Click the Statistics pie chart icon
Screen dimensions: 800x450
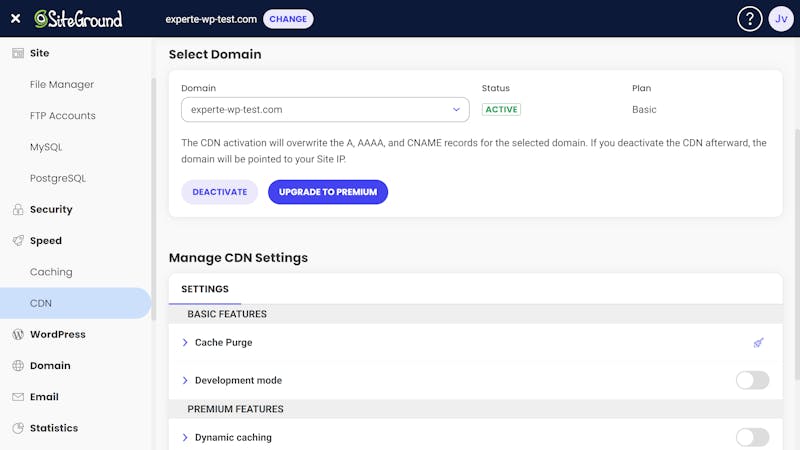(18, 428)
